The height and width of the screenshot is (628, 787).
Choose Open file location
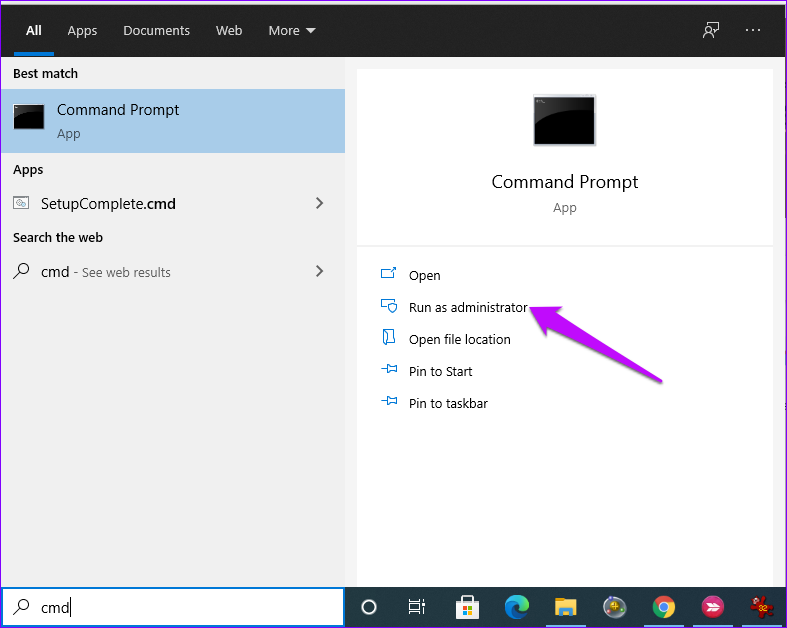pos(460,339)
